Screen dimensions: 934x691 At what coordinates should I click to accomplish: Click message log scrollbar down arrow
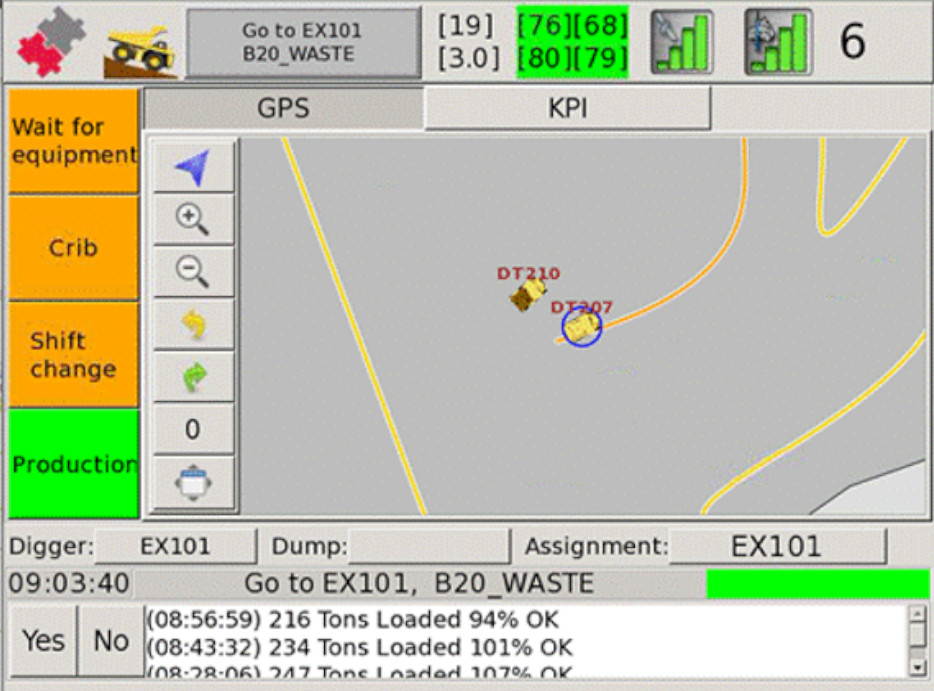(918, 667)
